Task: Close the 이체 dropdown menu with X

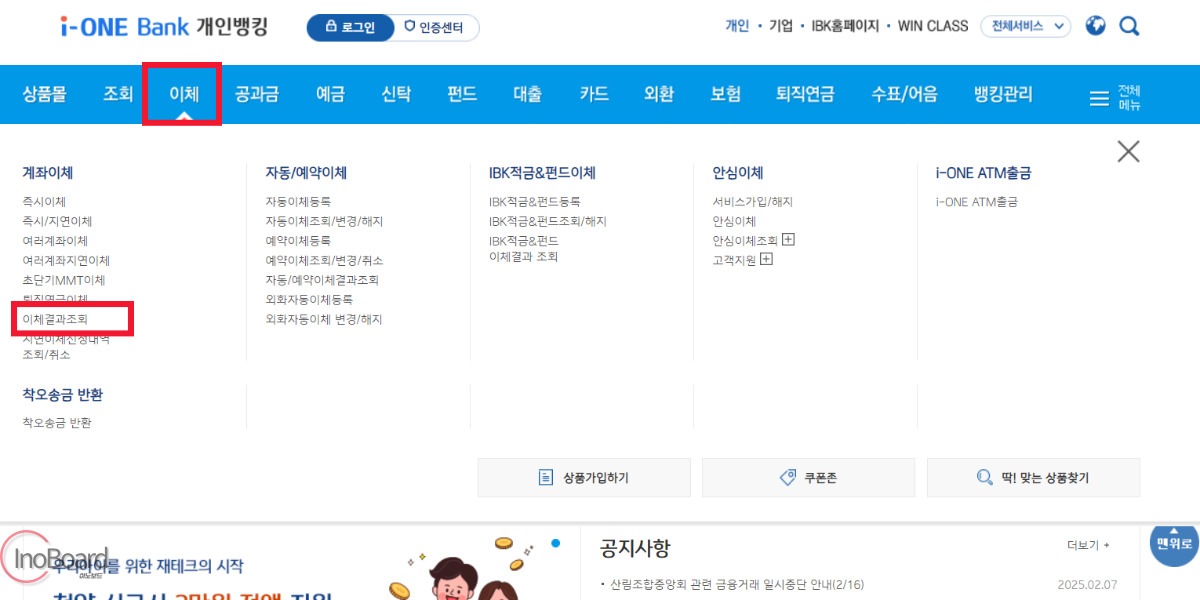Action: (x=1128, y=151)
